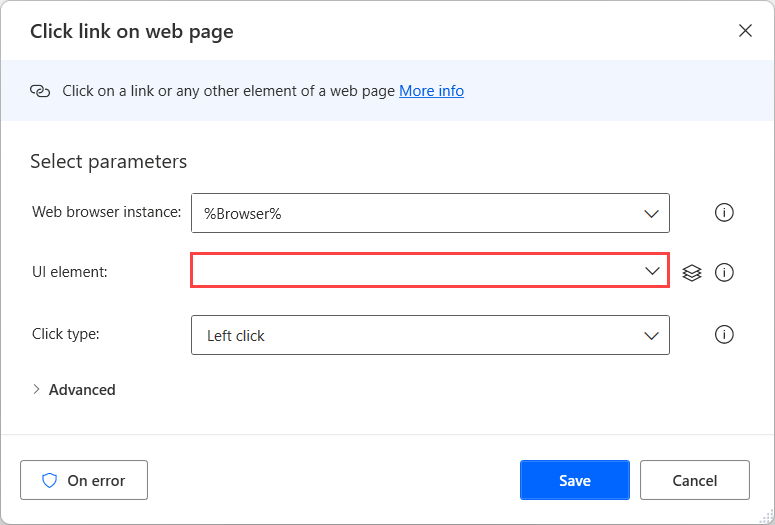Show info for Click type
Viewport: 775px width, 525px height.
coord(725,335)
